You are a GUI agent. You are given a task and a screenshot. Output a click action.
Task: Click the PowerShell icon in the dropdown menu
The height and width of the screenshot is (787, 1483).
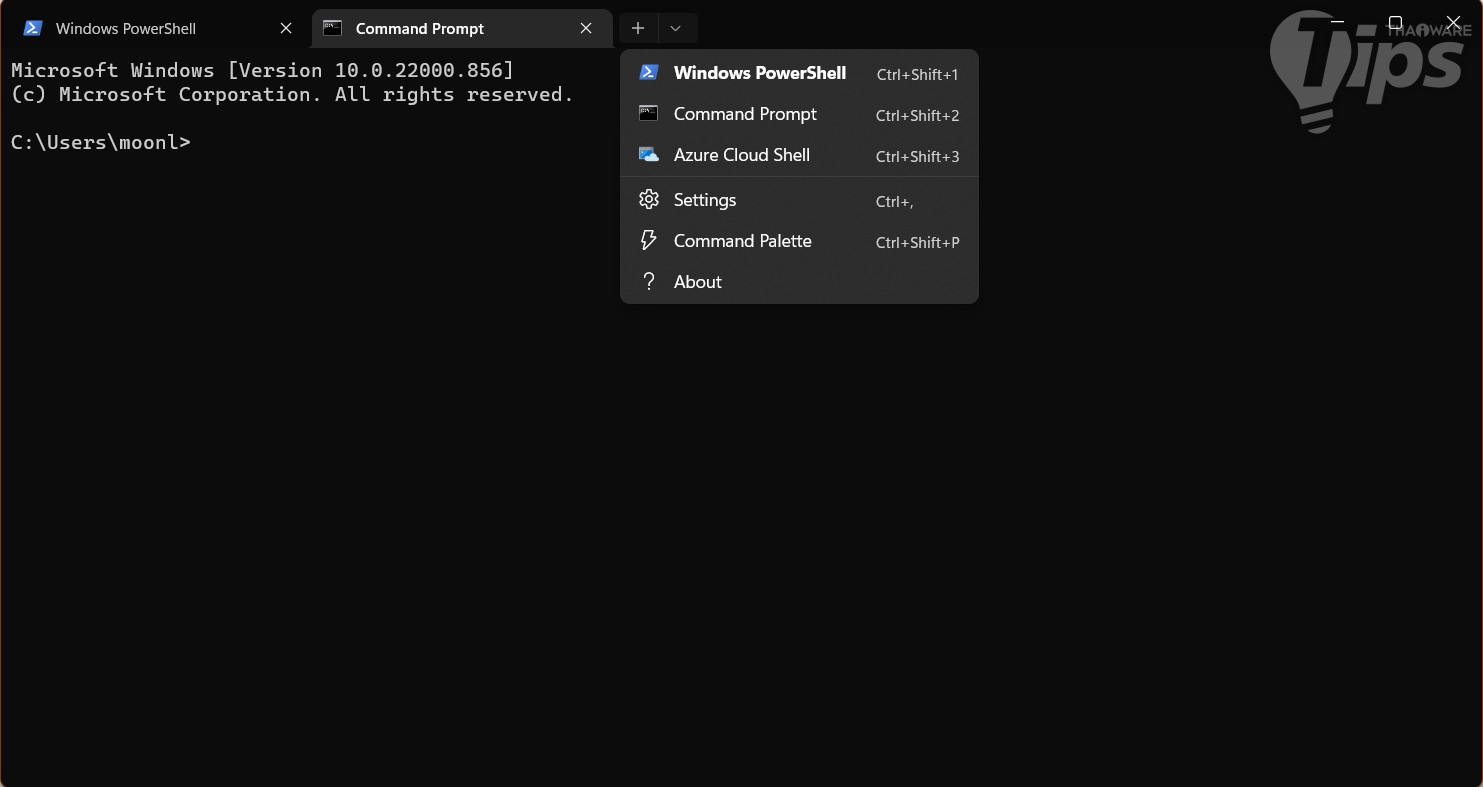pyautogui.click(x=649, y=73)
